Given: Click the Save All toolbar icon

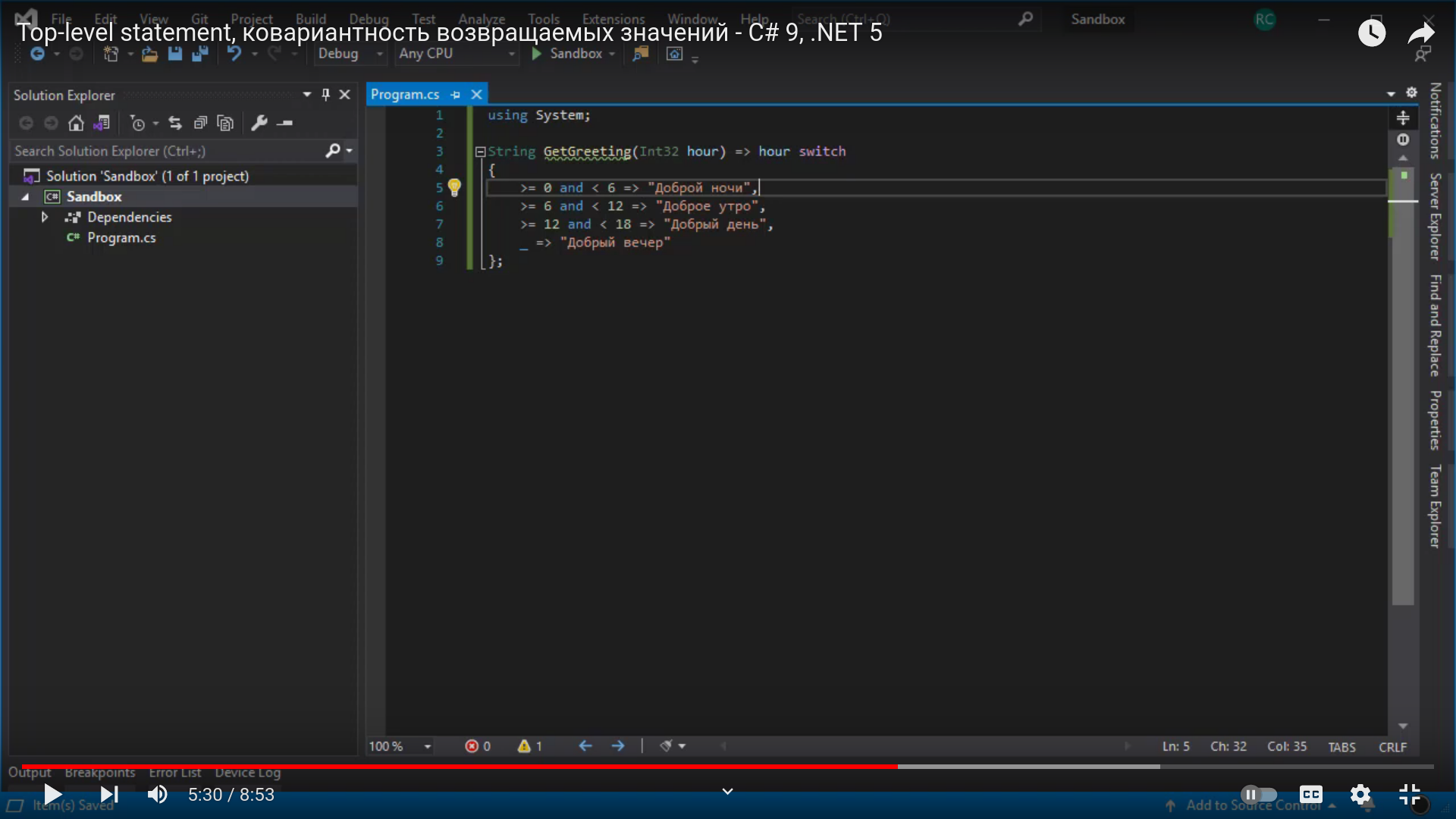Looking at the screenshot, I should coord(200,54).
